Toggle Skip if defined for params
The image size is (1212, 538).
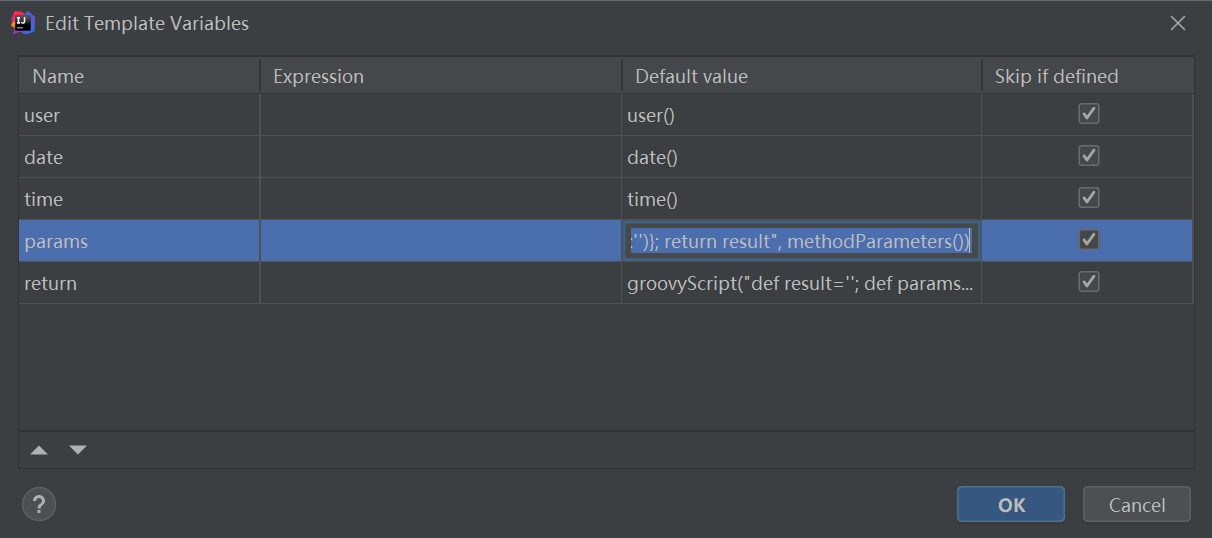pyautogui.click(x=1089, y=240)
